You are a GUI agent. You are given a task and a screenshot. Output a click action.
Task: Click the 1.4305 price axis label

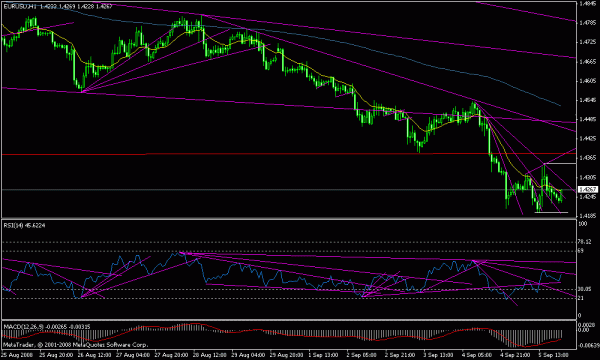coord(587,178)
